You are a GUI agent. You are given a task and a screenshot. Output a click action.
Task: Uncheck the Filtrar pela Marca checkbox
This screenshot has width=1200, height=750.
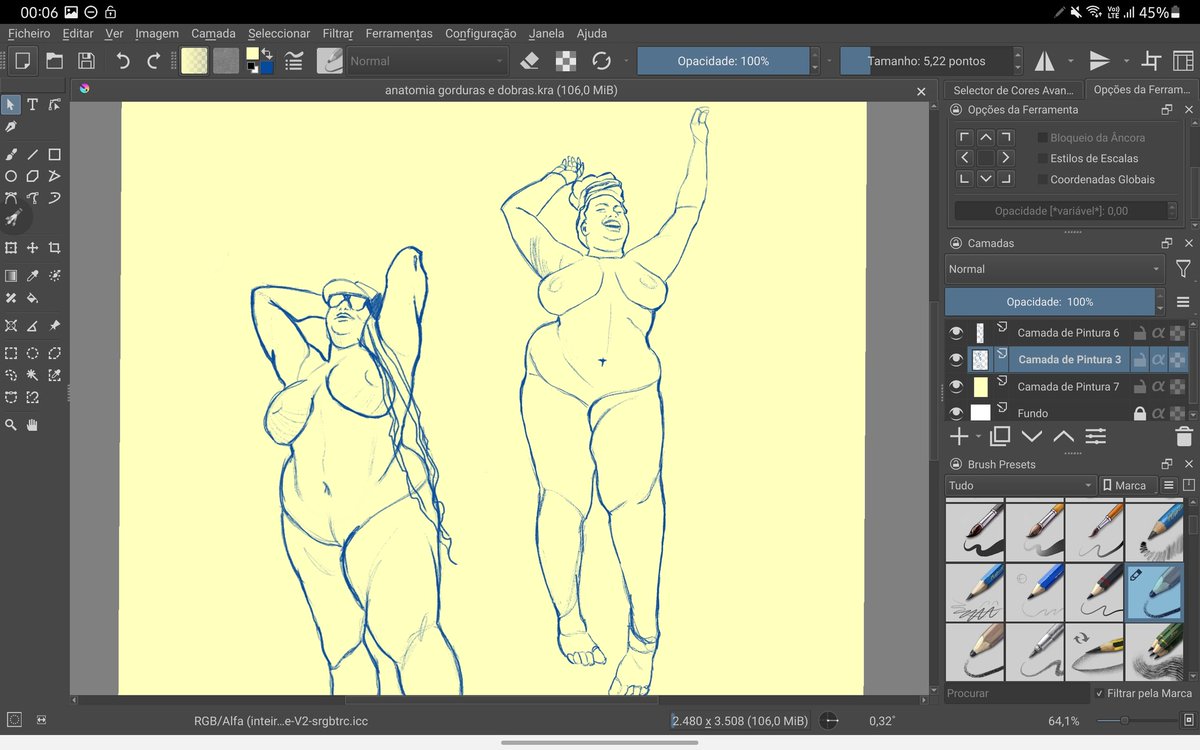click(x=1100, y=693)
